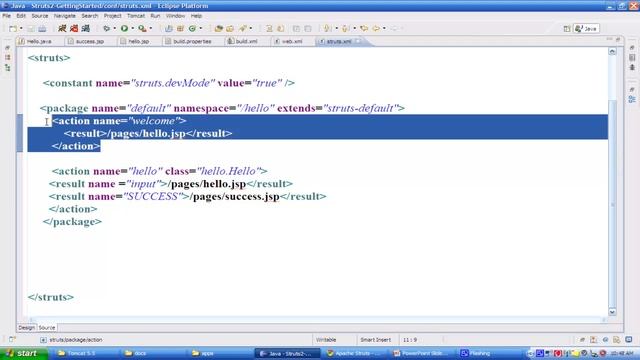Open the New wizard toolbar icon
The height and width of the screenshot is (360, 640).
tap(13, 29)
